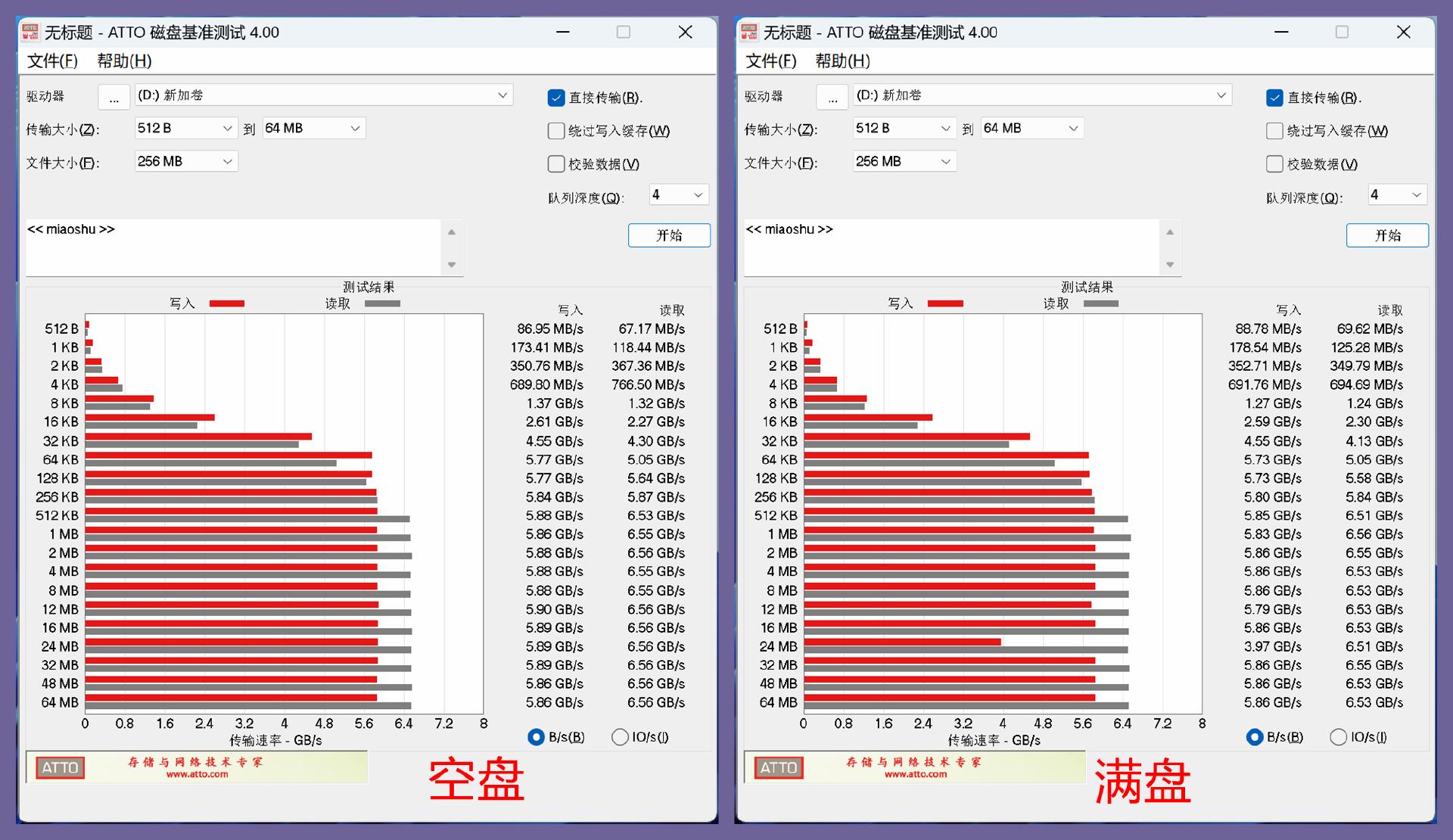This screenshot has height=840, width=1453.
Task: Click the 开始 button in 满盘 window
Action: pyautogui.click(x=1387, y=235)
